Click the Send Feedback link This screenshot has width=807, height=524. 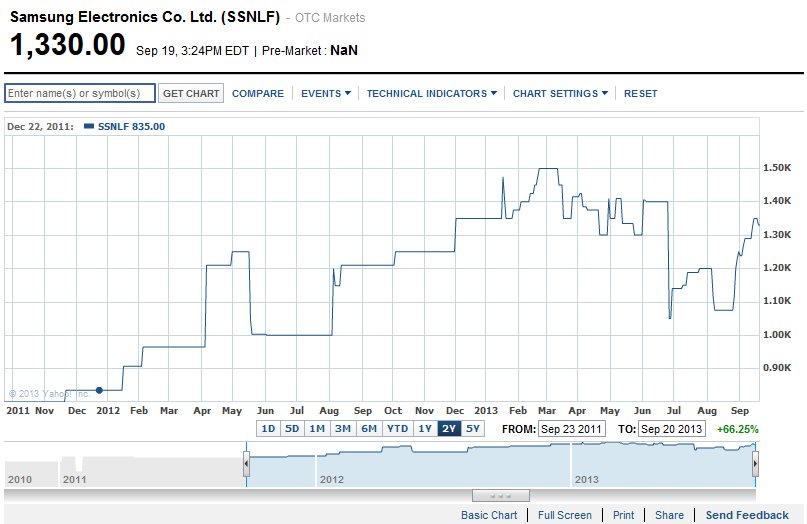(x=747, y=515)
